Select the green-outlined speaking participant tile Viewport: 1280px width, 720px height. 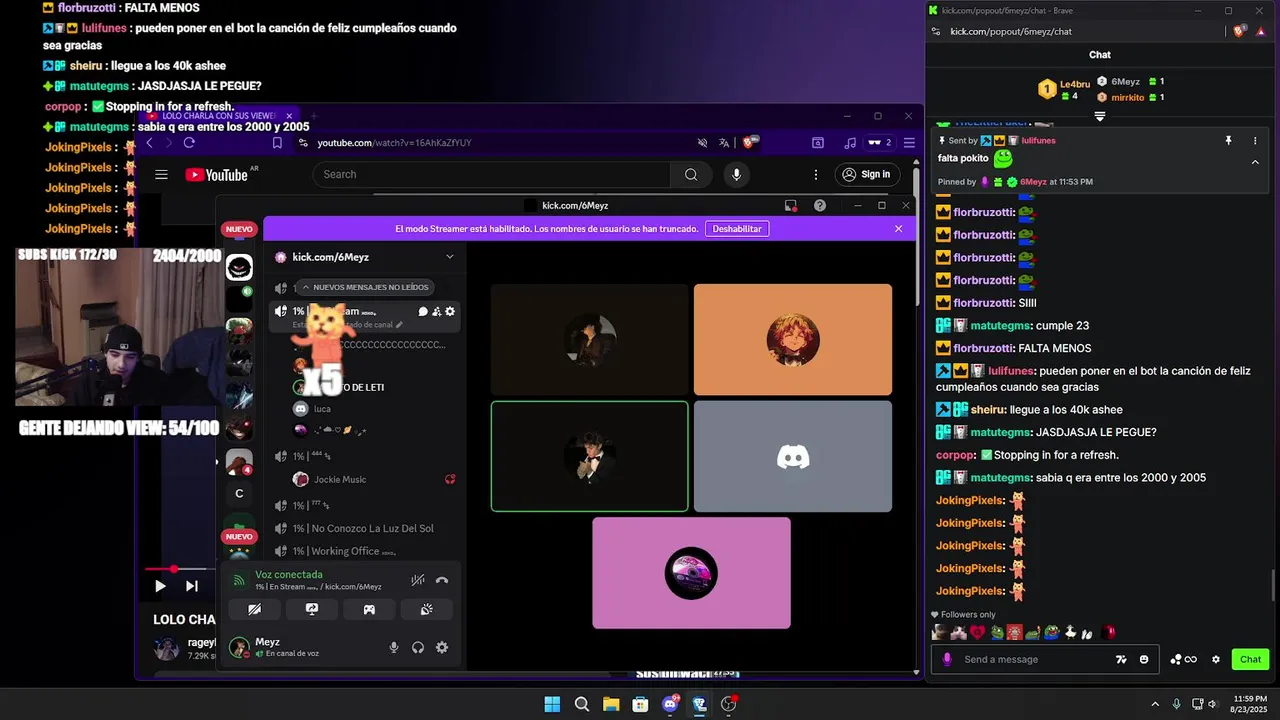coord(590,456)
